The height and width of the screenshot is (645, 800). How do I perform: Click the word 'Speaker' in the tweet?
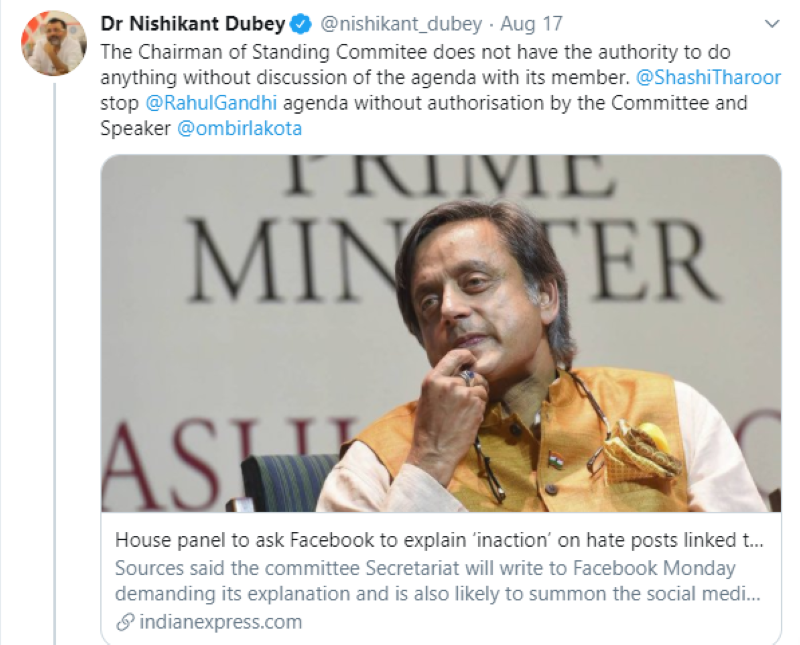point(135,129)
